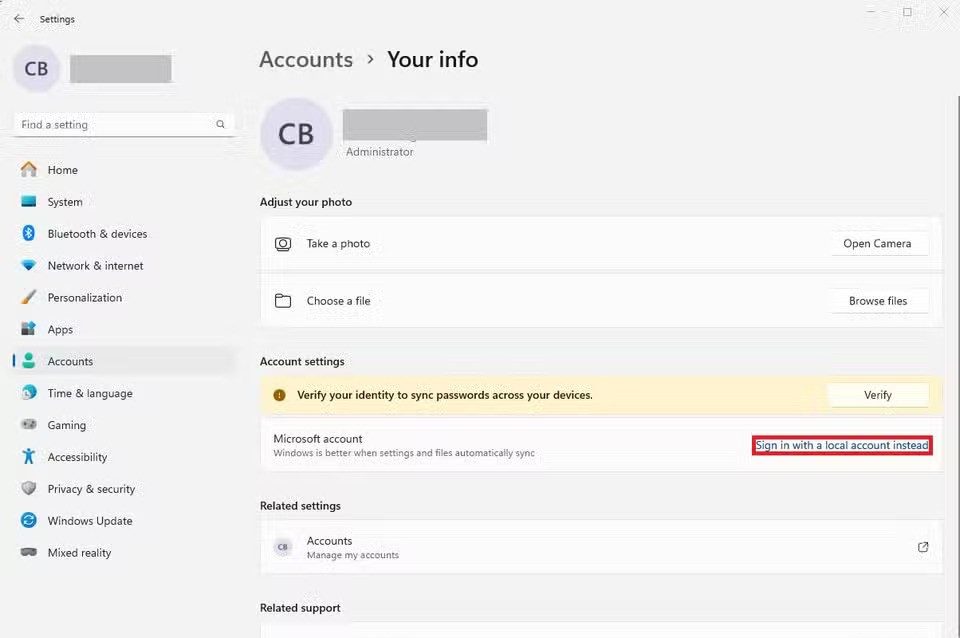Select the Network & internet wifi icon
960x638 pixels.
(x=29, y=266)
